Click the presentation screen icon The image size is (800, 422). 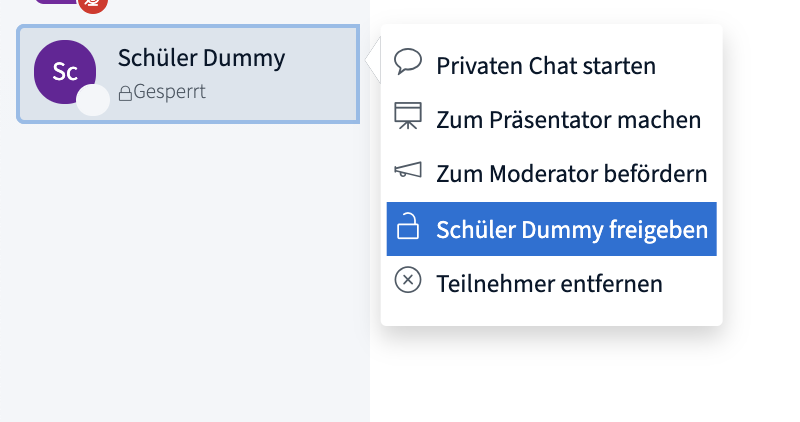[x=408, y=116]
